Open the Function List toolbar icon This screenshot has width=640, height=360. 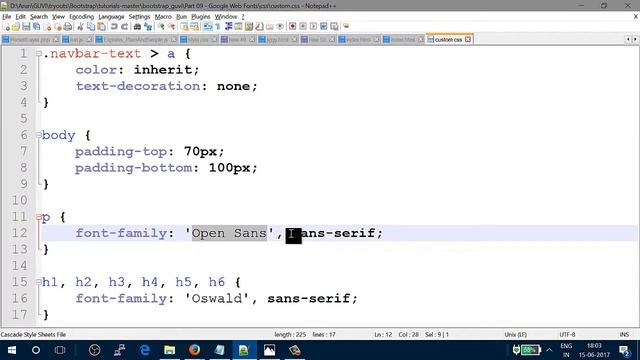tap(259, 27)
